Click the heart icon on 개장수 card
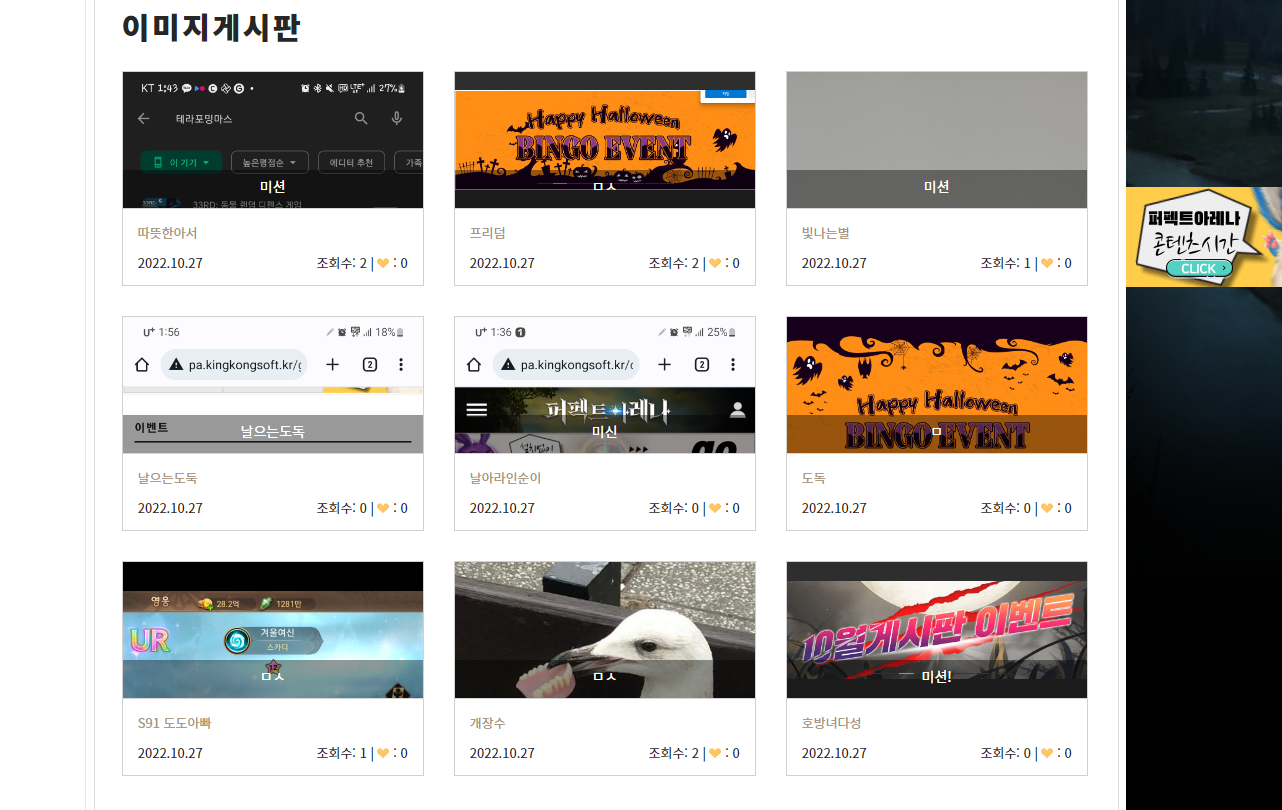The width and height of the screenshot is (1282, 810). click(715, 753)
